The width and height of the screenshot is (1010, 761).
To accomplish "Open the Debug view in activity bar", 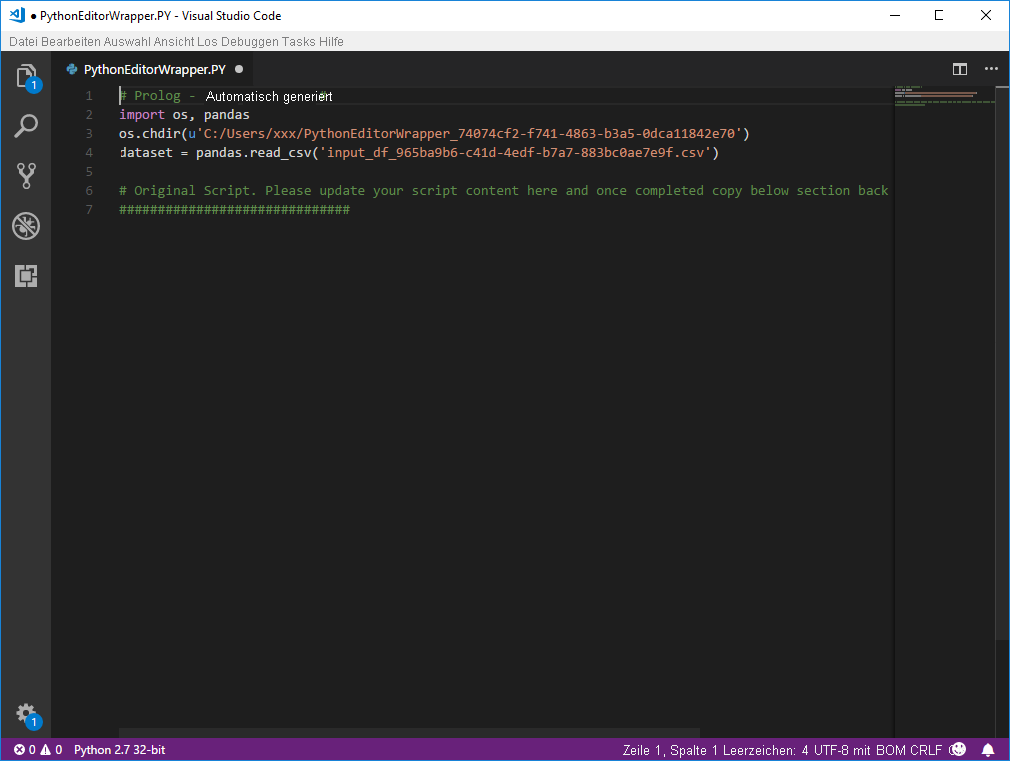I will (26, 226).
